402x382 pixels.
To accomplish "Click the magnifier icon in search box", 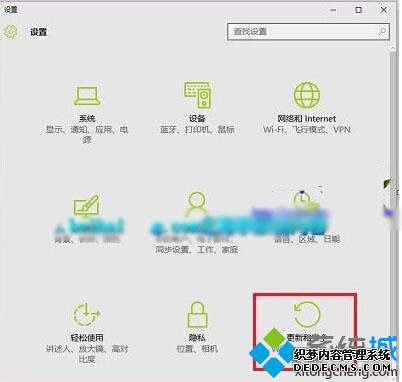I will coord(382,32).
